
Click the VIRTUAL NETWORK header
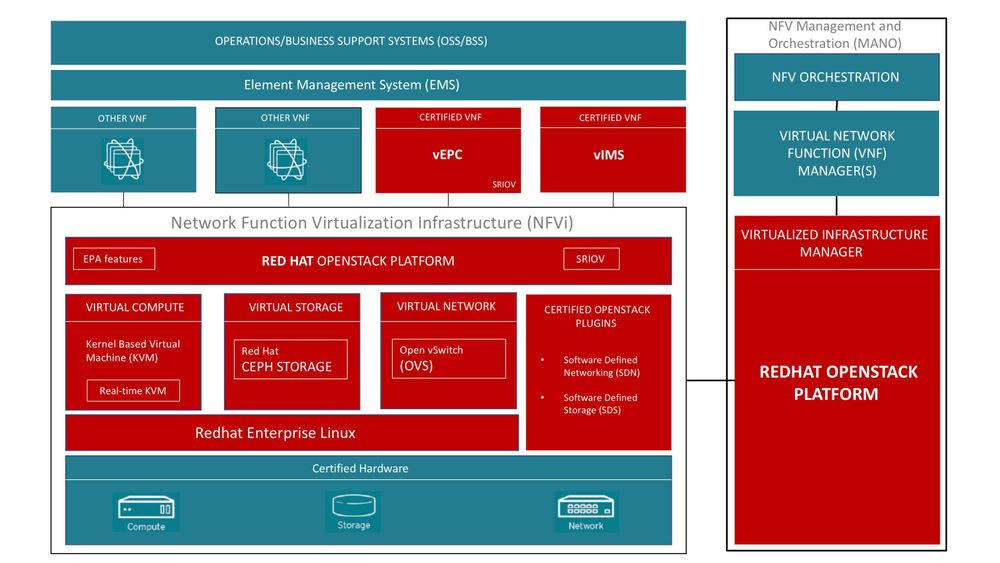(x=448, y=307)
